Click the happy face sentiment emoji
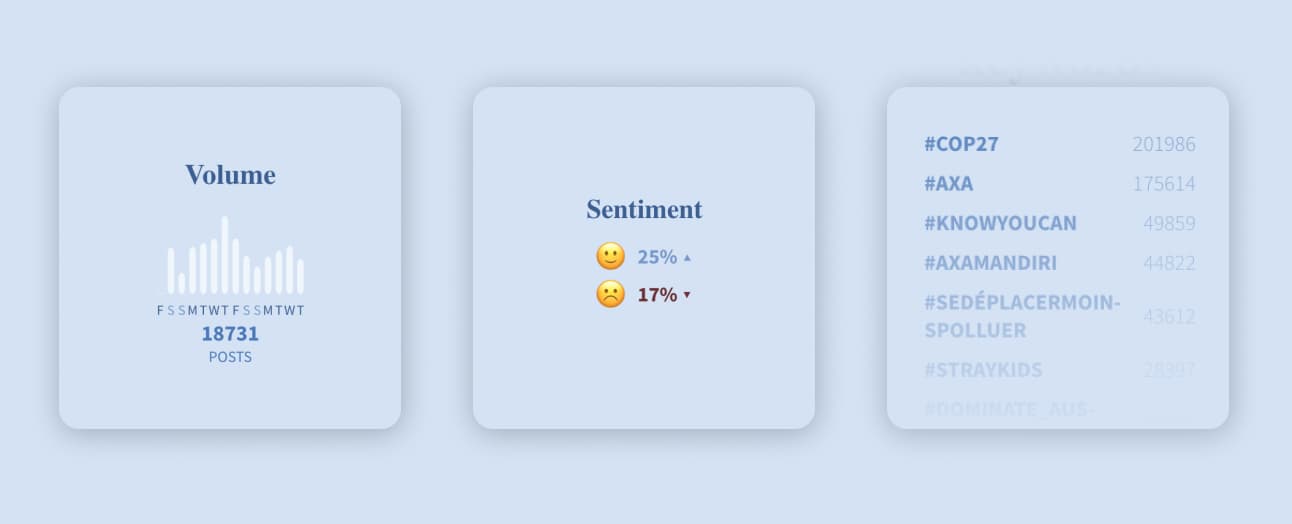 point(610,256)
